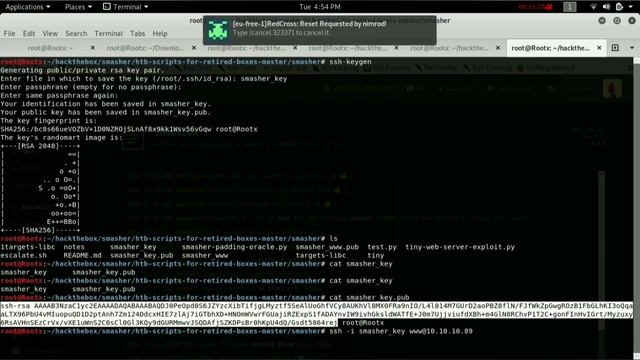
Task: Click the new tab icon button
Action: 615,48
